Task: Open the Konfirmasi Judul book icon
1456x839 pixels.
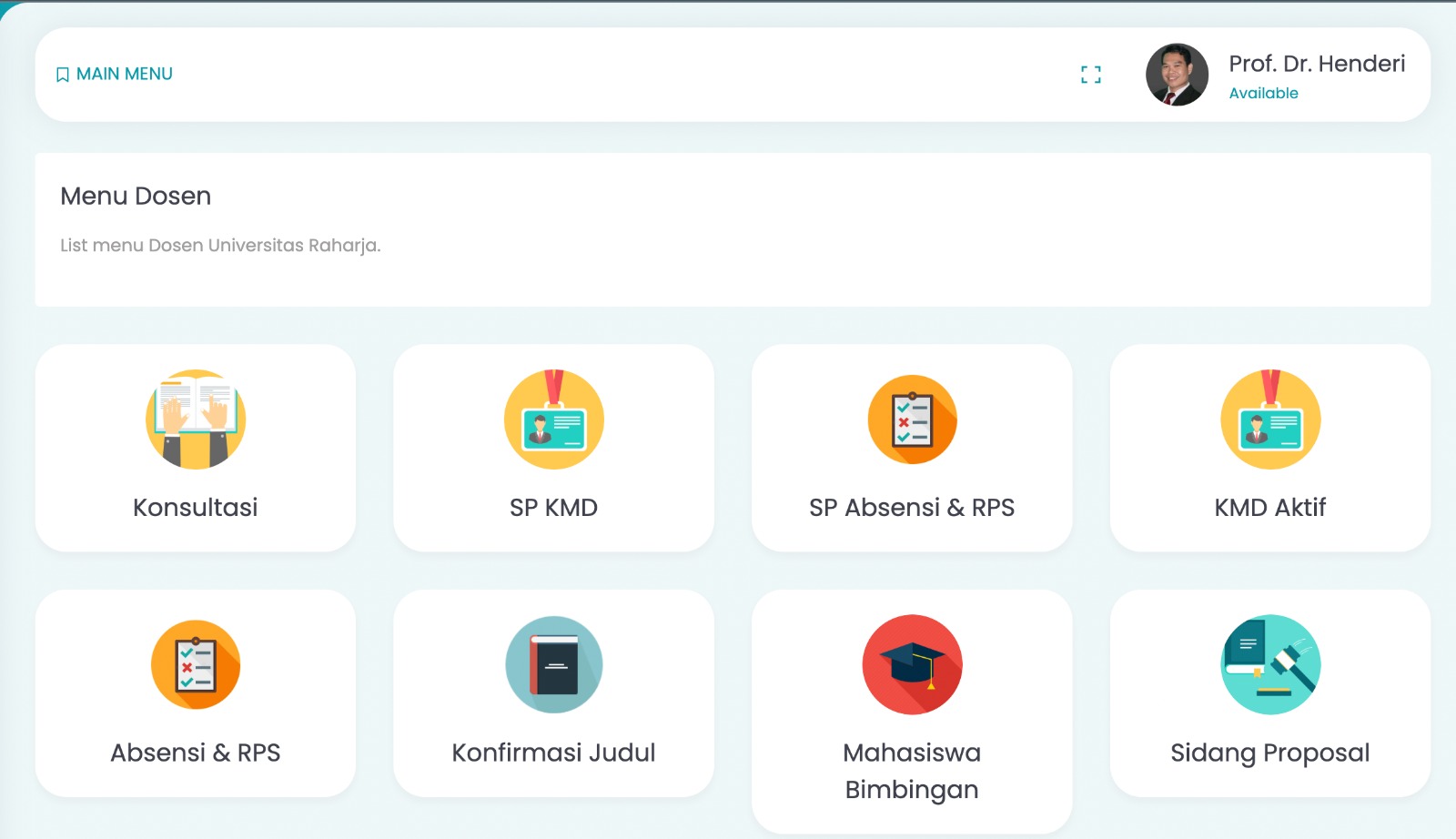Action: tap(553, 665)
